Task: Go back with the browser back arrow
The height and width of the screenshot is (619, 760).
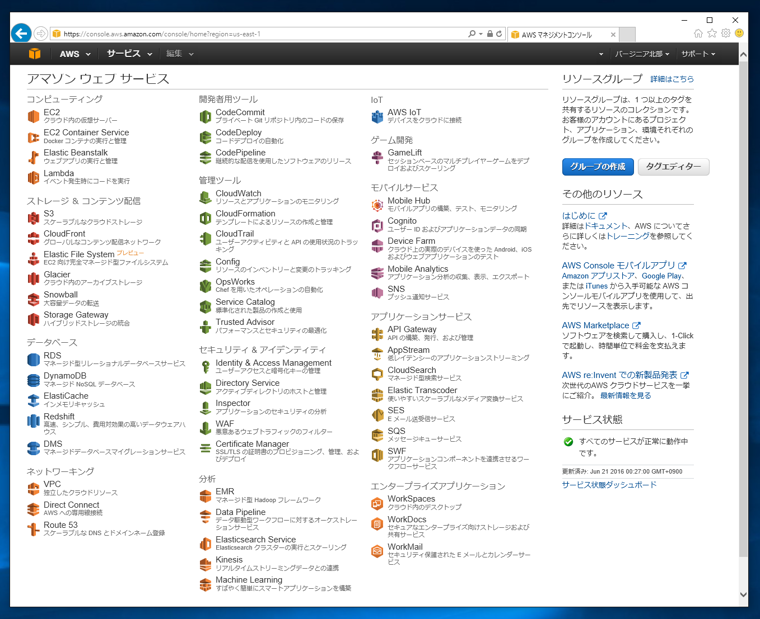Action: (x=21, y=33)
